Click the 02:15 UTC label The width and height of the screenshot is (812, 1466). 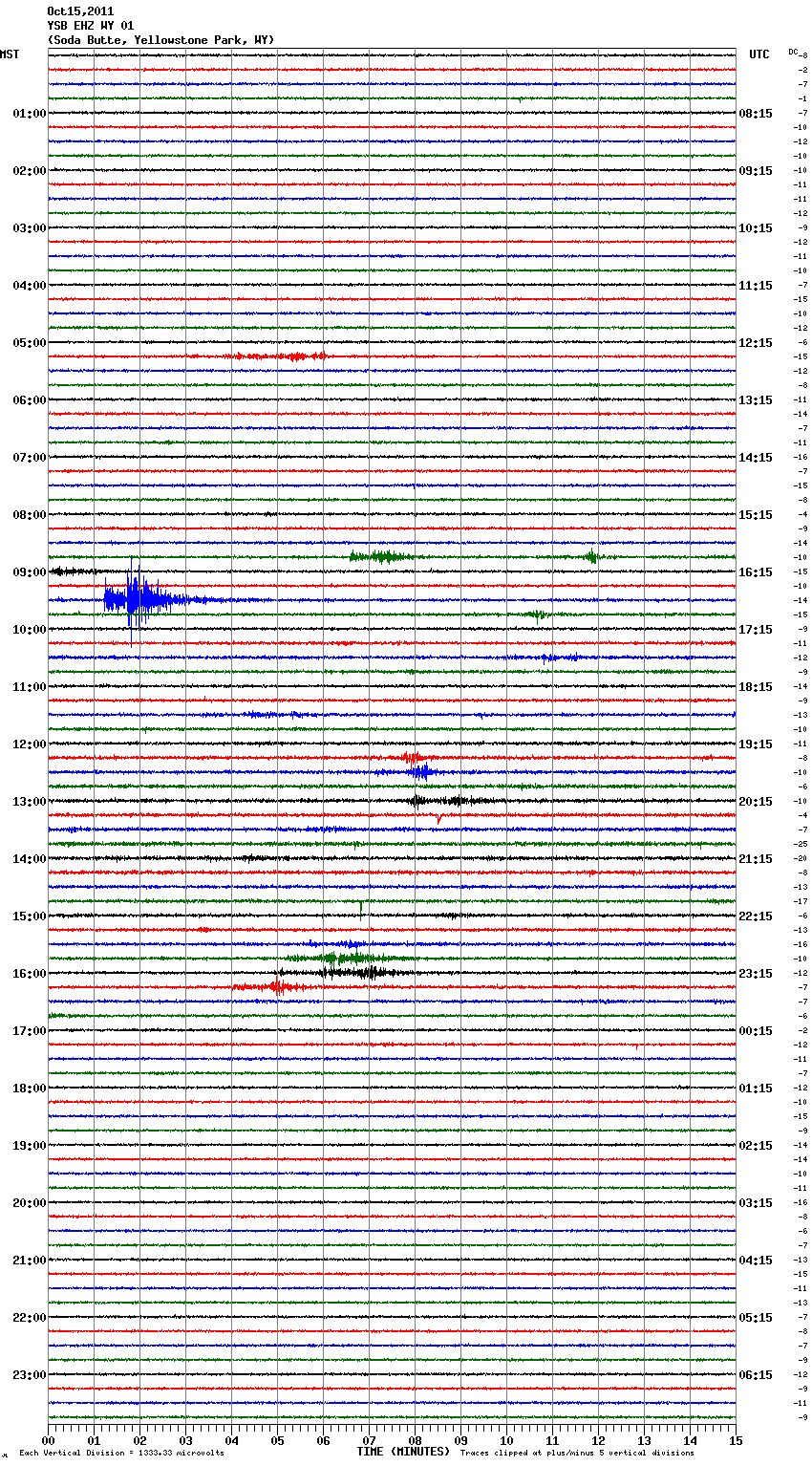pyautogui.click(x=756, y=1146)
